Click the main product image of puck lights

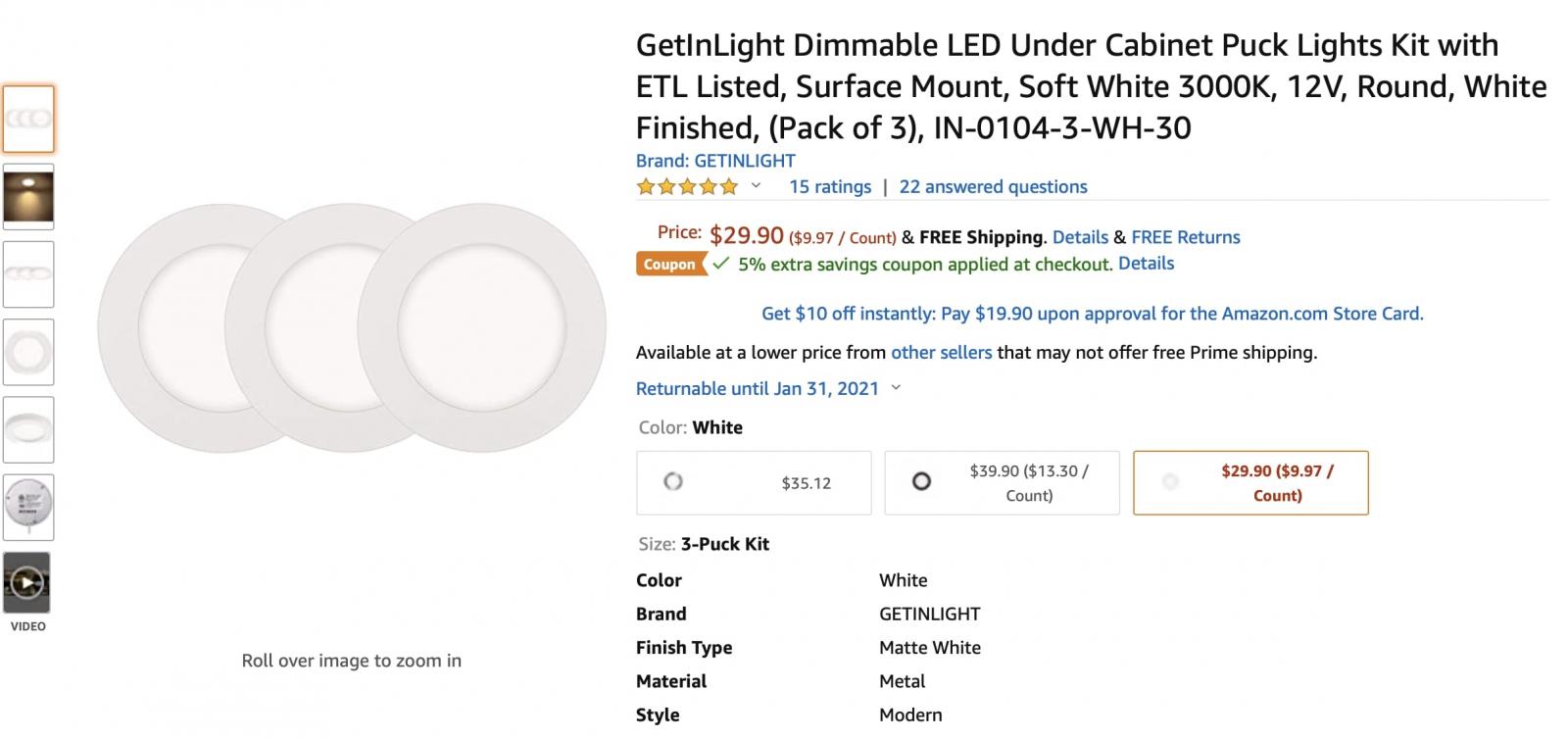(351, 326)
